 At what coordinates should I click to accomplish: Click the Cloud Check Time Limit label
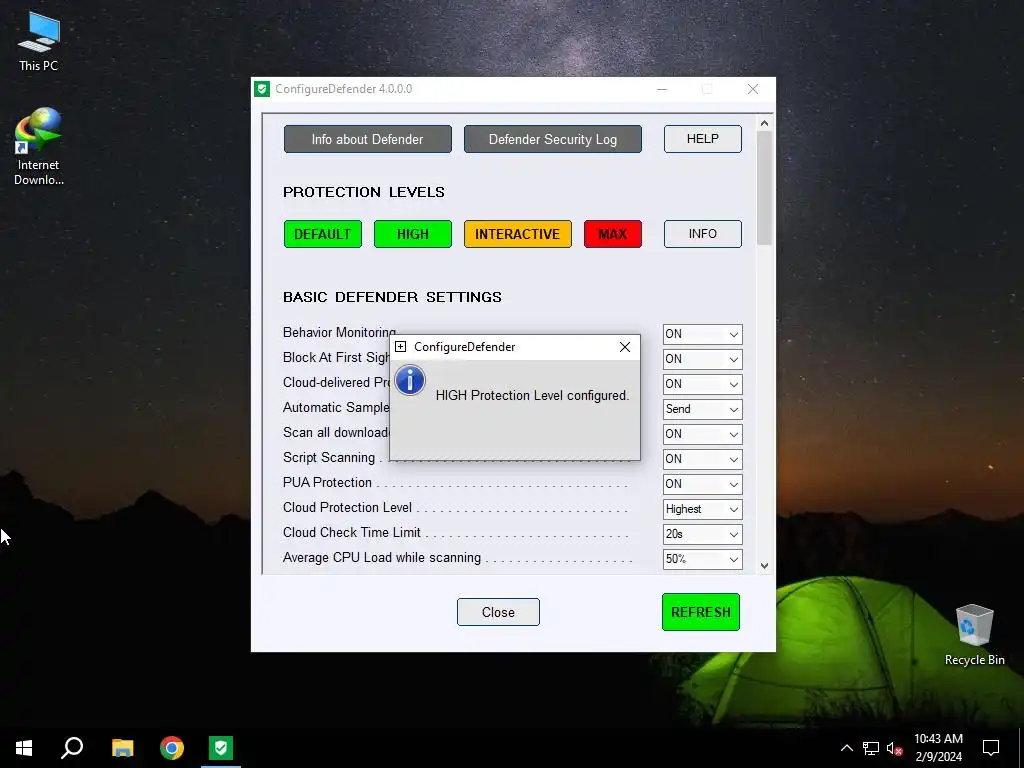[x=352, y=532]
